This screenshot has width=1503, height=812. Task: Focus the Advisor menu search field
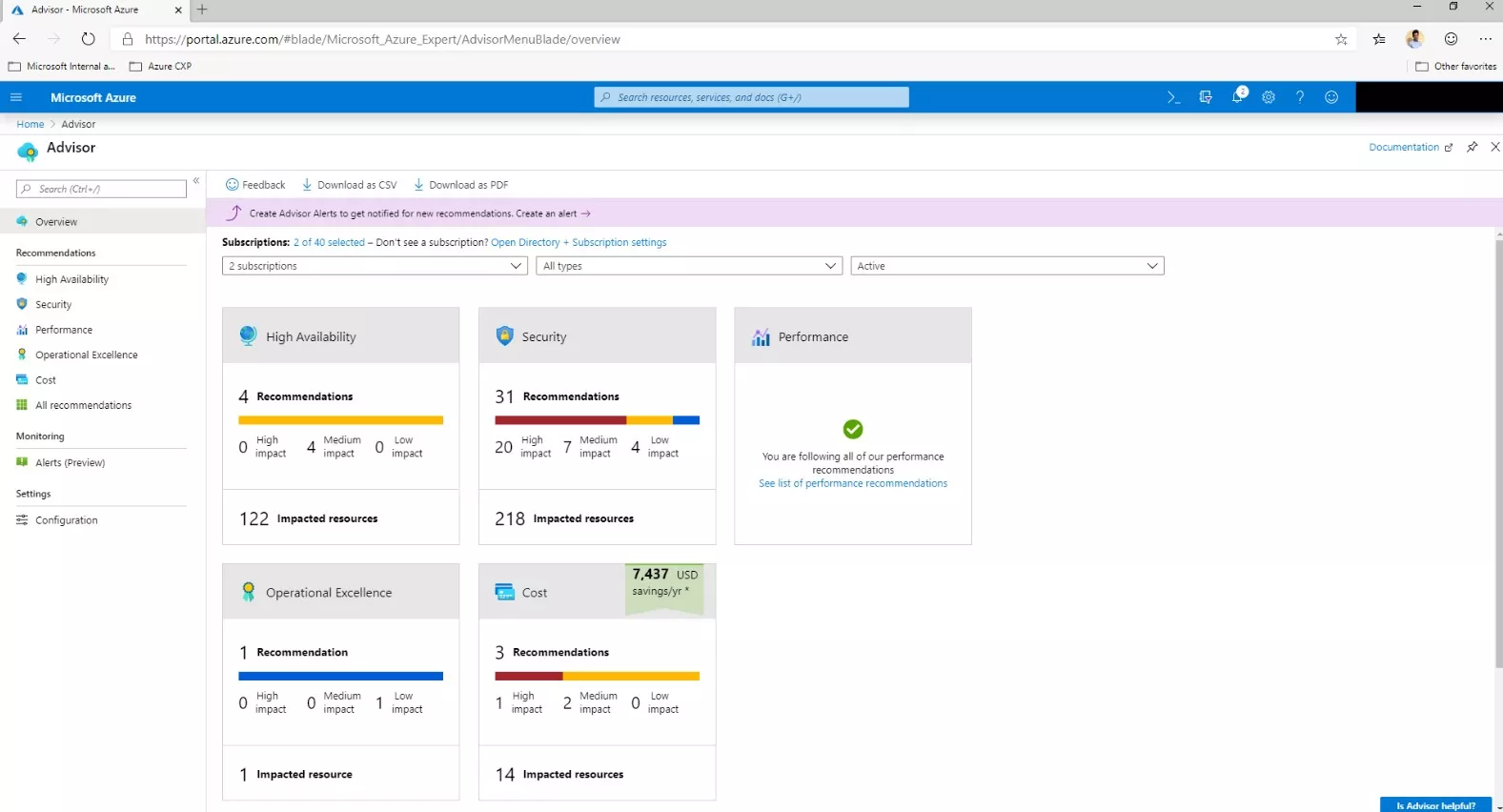101,189
